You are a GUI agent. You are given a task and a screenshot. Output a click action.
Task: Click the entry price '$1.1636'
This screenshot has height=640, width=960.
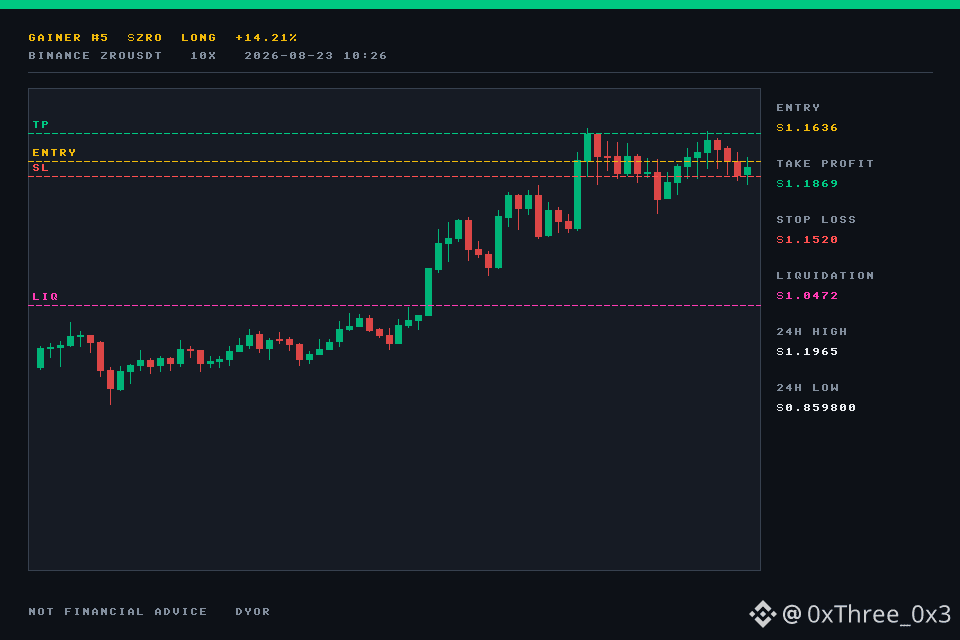click(807, 127)
